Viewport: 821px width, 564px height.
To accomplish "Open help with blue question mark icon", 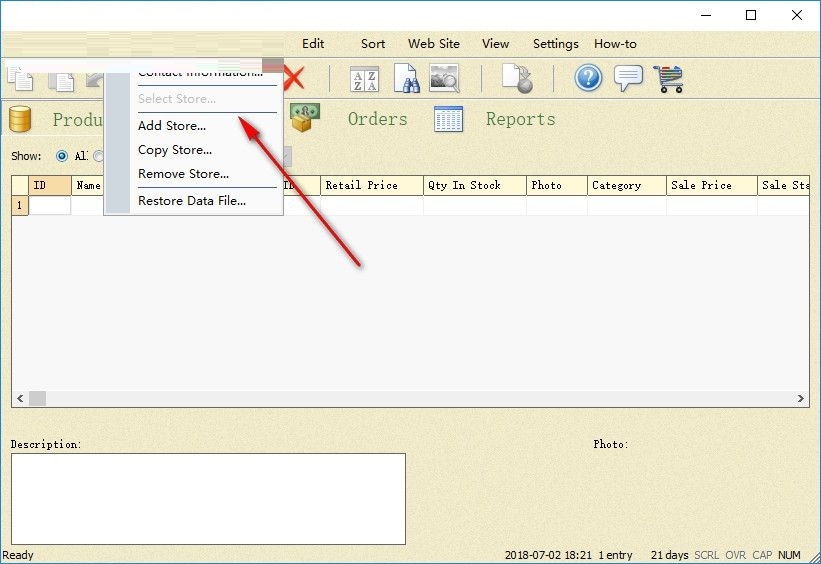I will coord(588,79).
